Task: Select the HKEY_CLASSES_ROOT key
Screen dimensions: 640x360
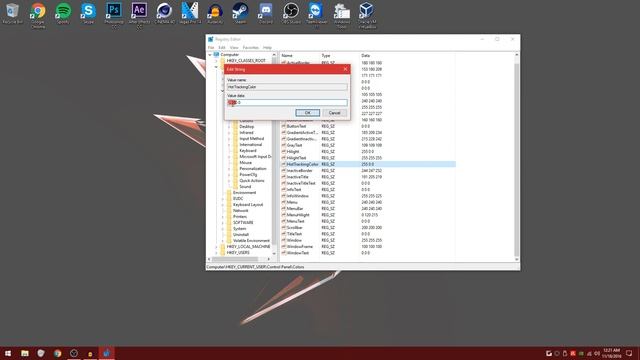Action: point(246,61)
